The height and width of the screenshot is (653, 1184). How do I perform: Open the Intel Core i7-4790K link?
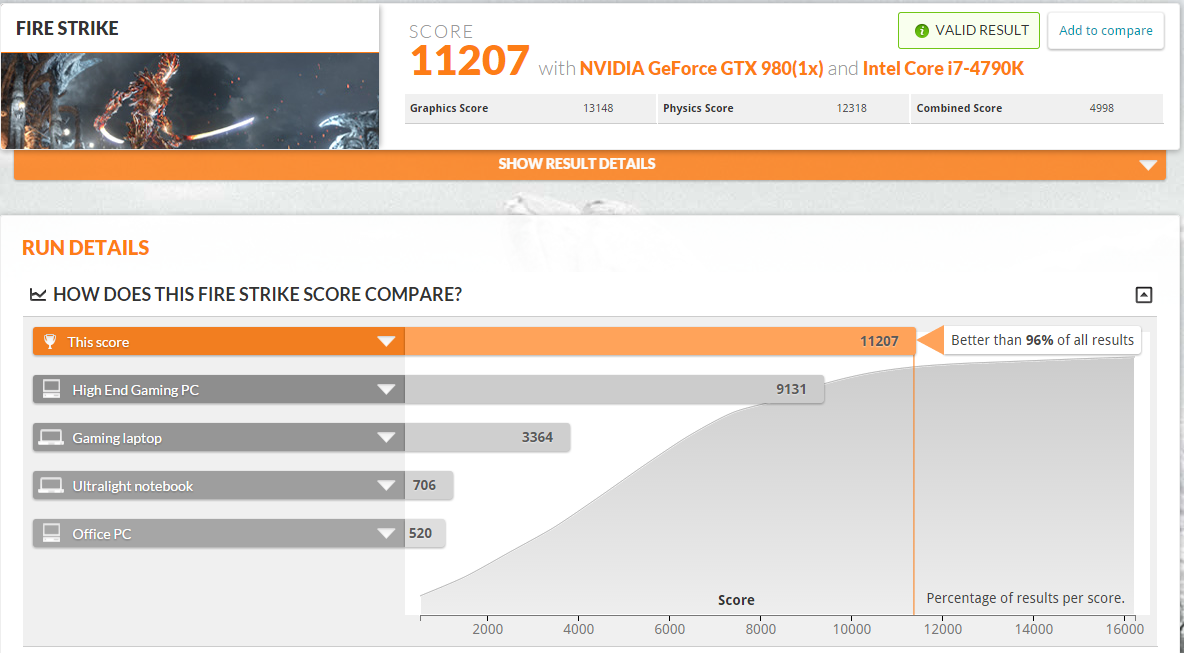click(943, 69)
